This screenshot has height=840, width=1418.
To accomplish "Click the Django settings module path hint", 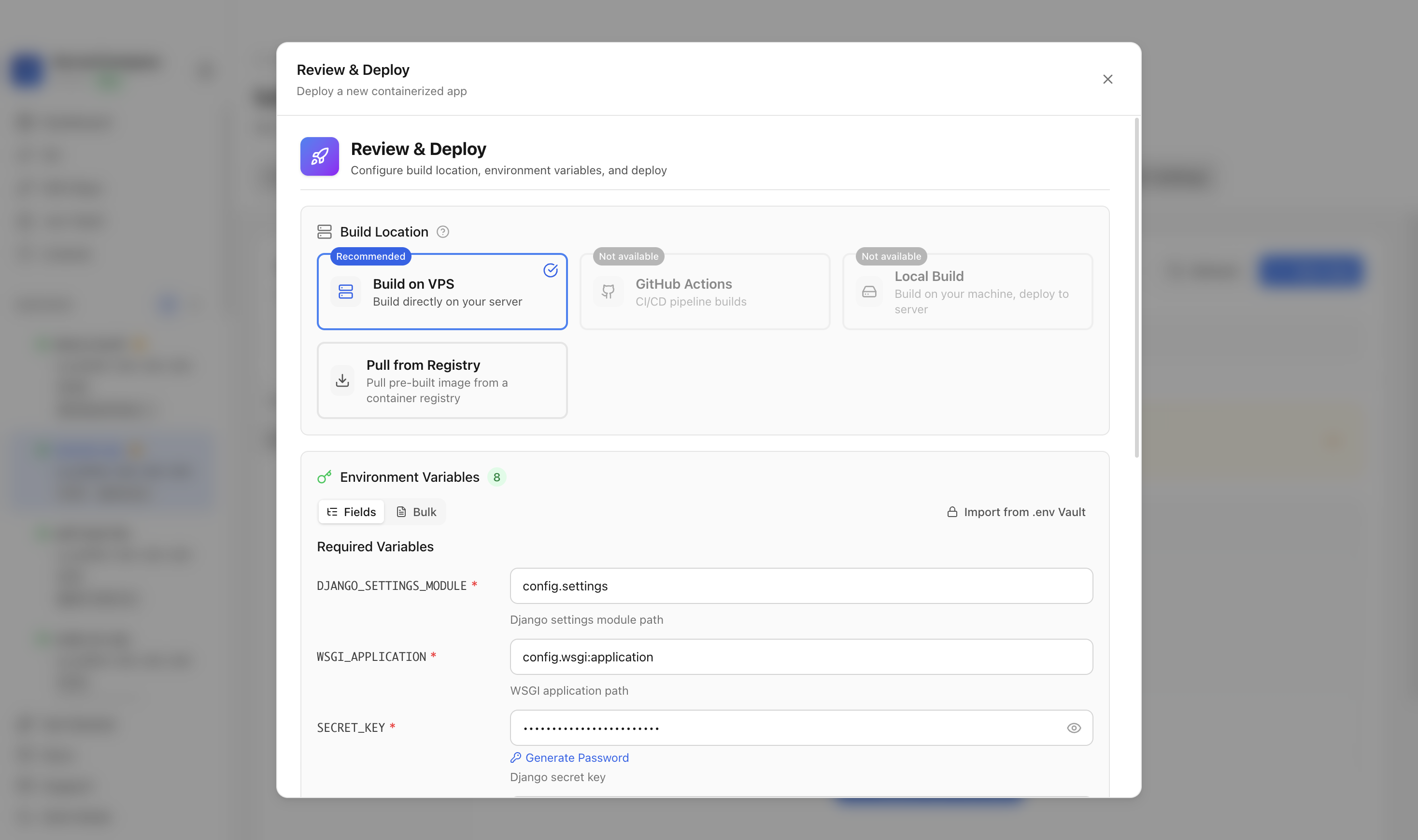I will point(587,620).
